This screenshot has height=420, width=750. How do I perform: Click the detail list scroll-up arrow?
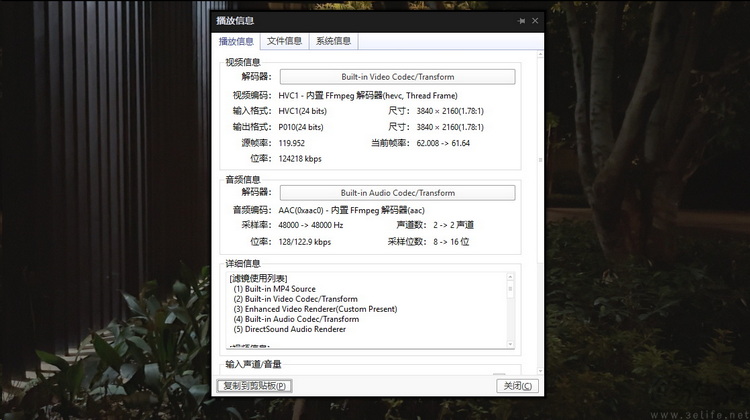click(510, 277)
